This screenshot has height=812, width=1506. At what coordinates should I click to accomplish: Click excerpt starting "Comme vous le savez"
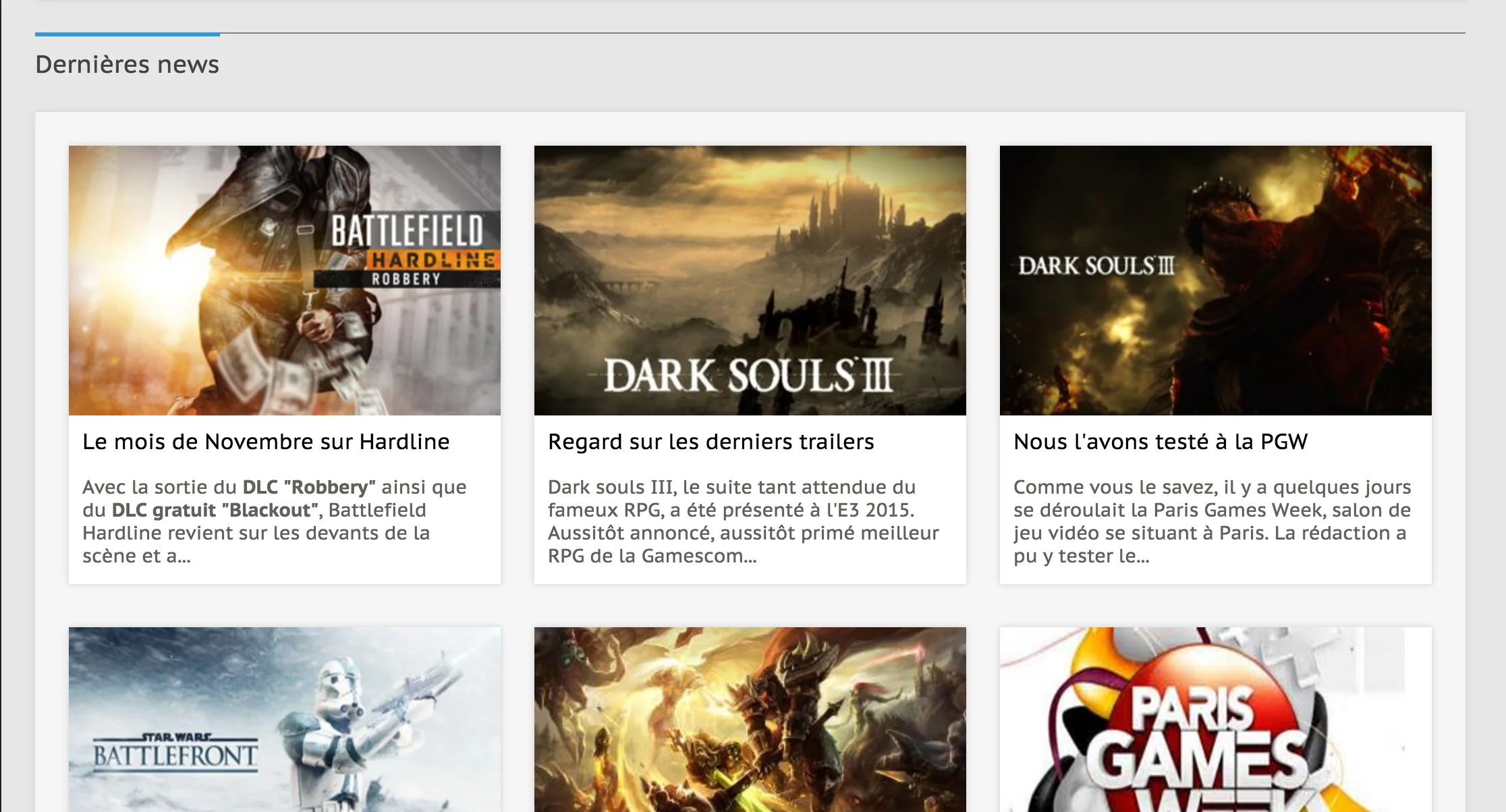click(x=1212, y=521)
